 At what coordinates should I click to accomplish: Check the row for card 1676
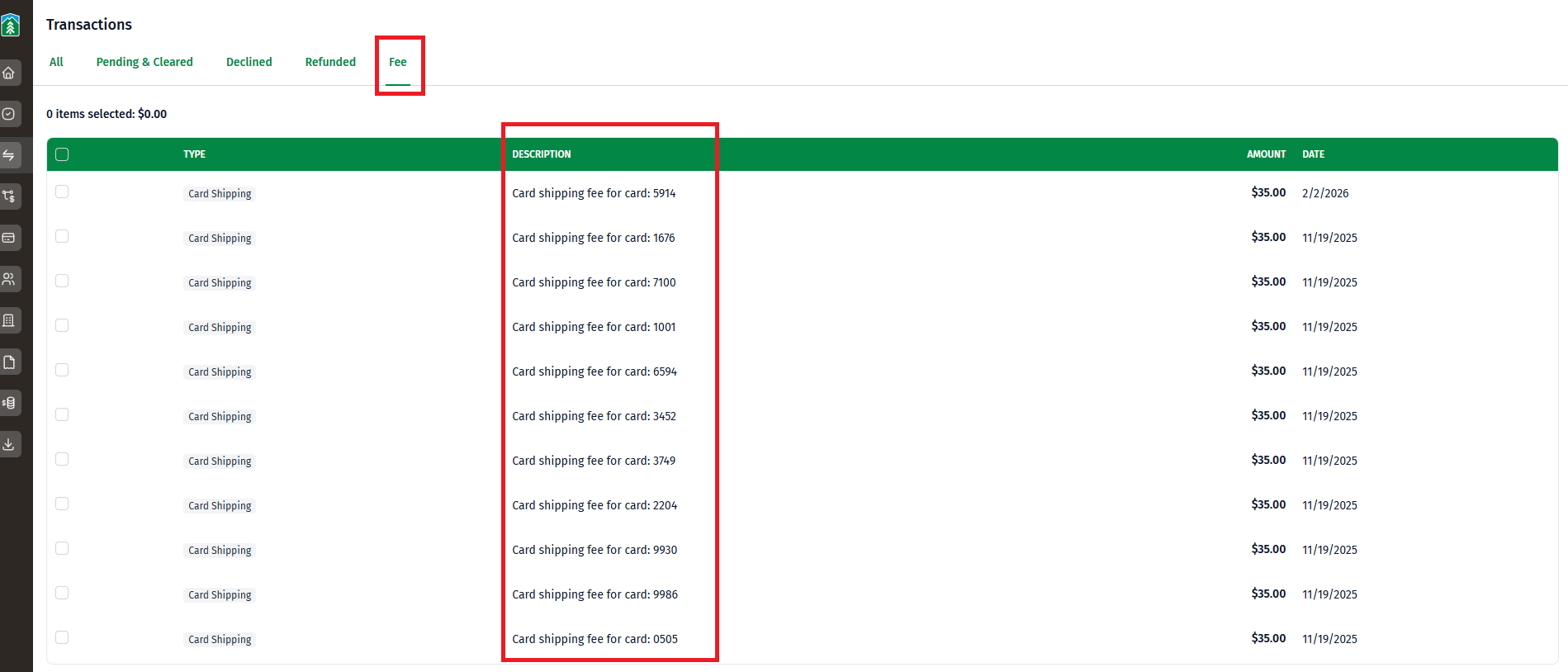62,236
